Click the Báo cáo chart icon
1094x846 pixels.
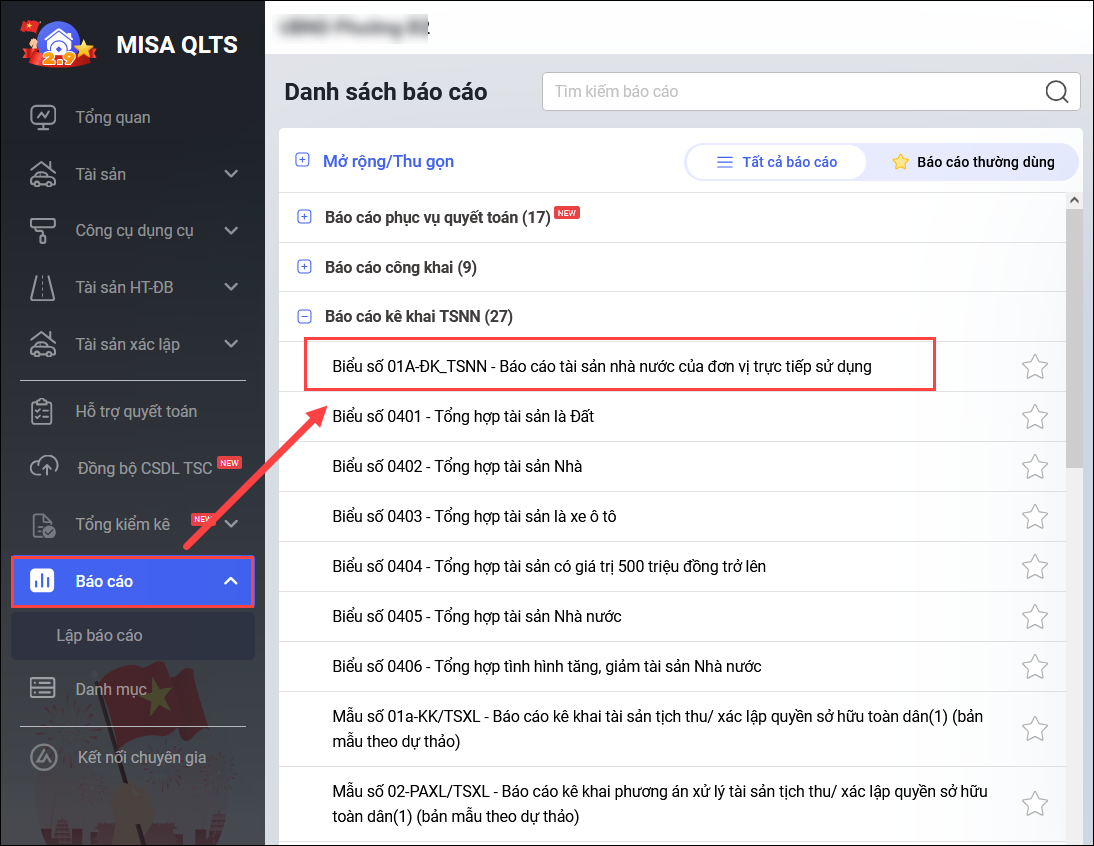(42, 580)
